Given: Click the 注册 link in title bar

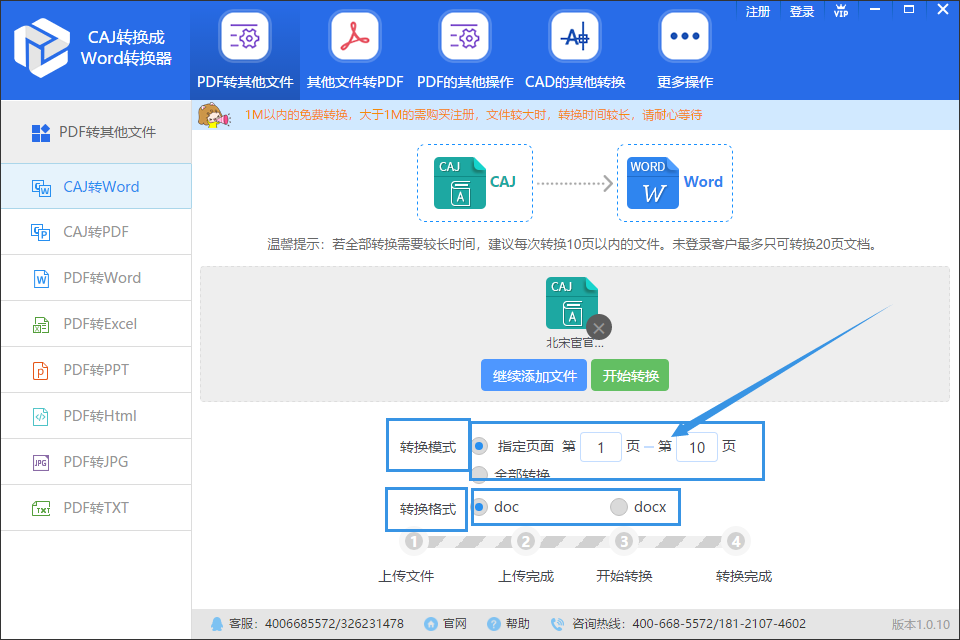Looking at the screenshot, I should (757, 12).
